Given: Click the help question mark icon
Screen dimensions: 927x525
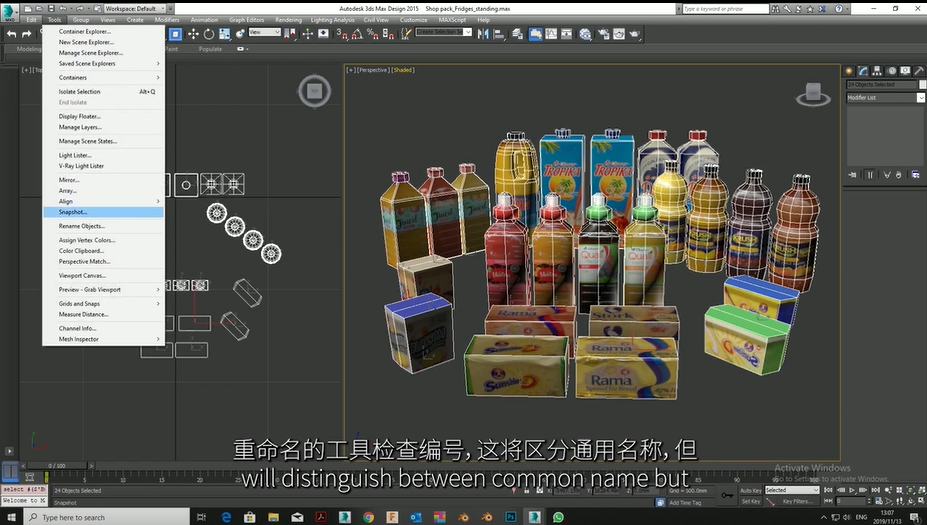Looking at the screenshot, I should (x=838, y=9).
